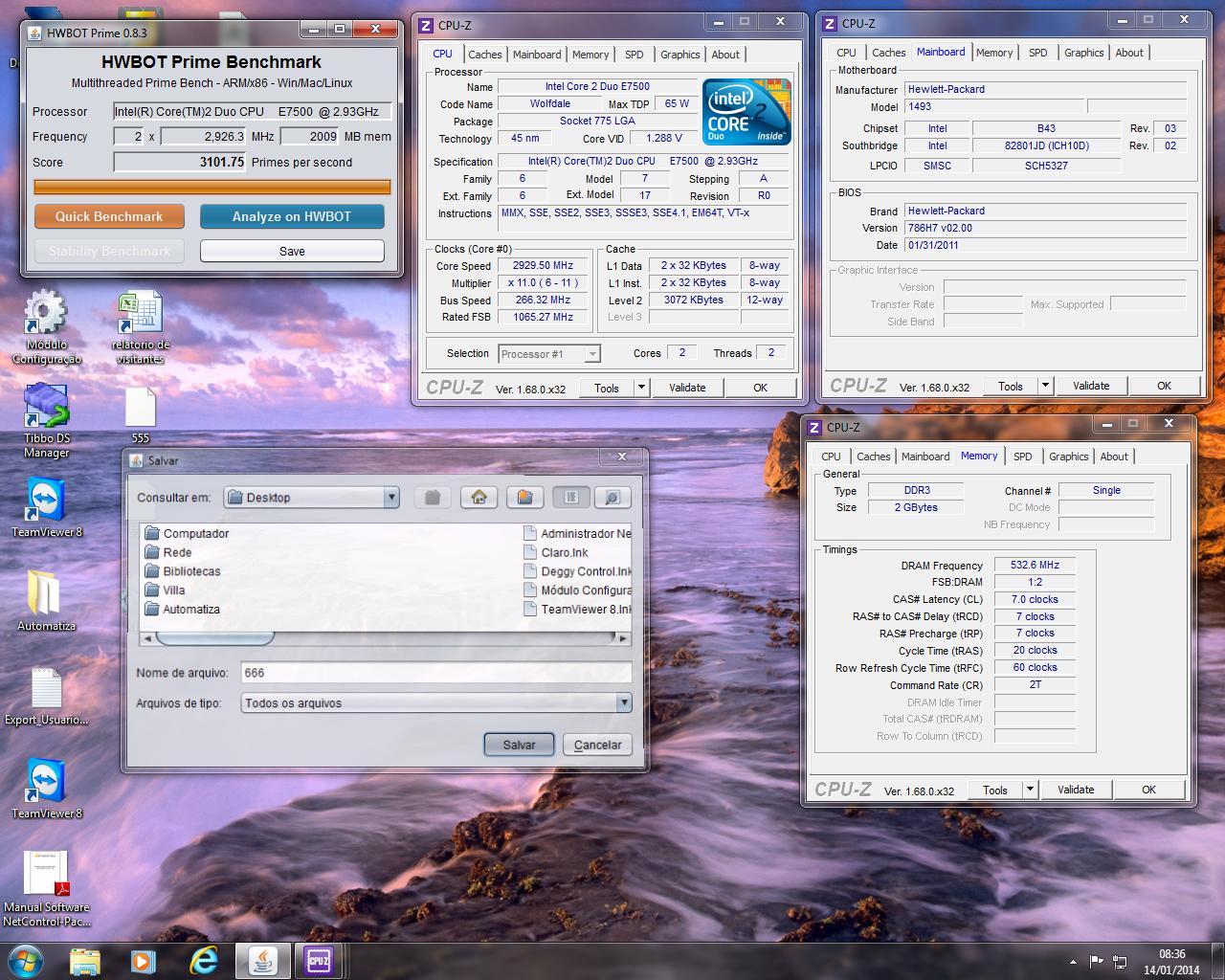Select the Claro.lnk file entry
Image resolution: width=1225 pixels, height=980 pixels.
556,552
